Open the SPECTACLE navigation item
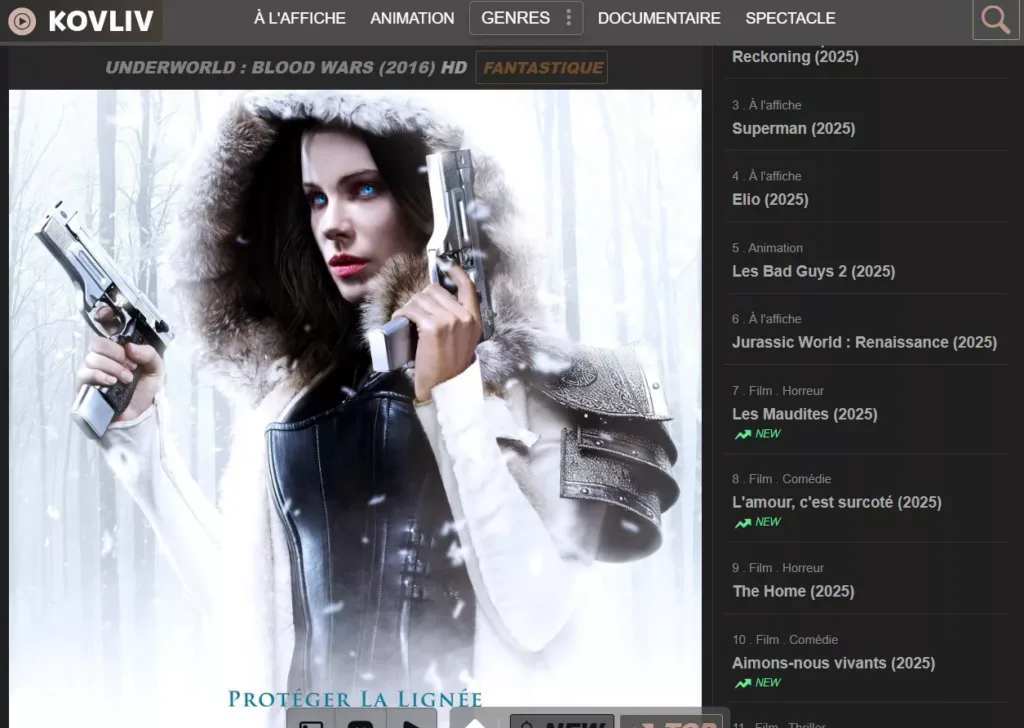The height and width of the screenshot is (728, 1024). [x=790, y=18]
